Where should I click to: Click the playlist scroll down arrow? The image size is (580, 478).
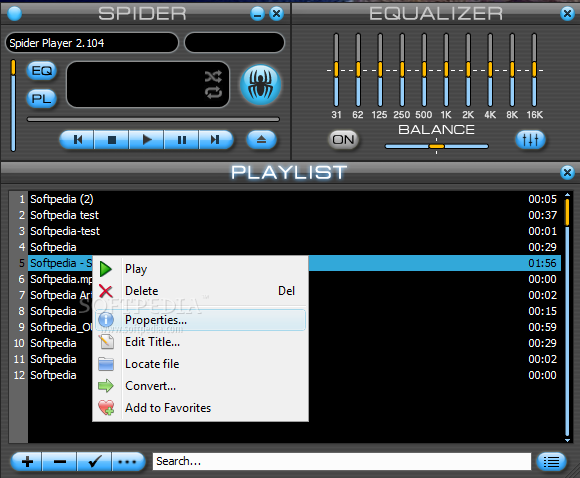tap(567, 440)
